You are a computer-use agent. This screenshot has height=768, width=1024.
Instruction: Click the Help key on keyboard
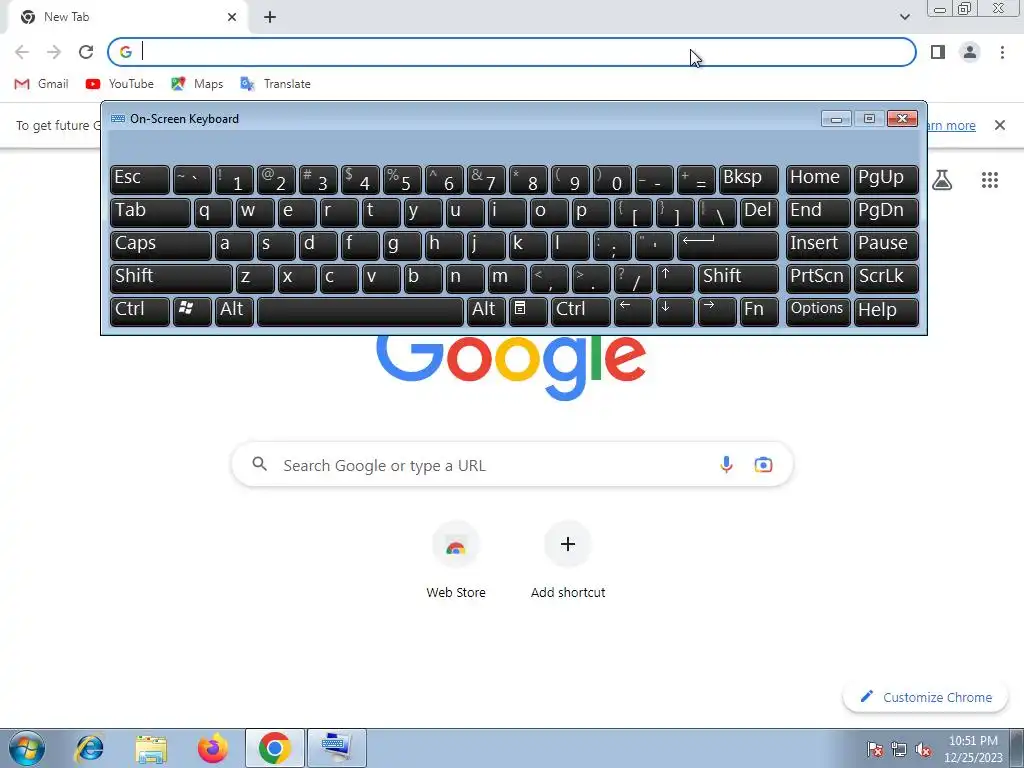pyautogui.click(x=886, y=311)
